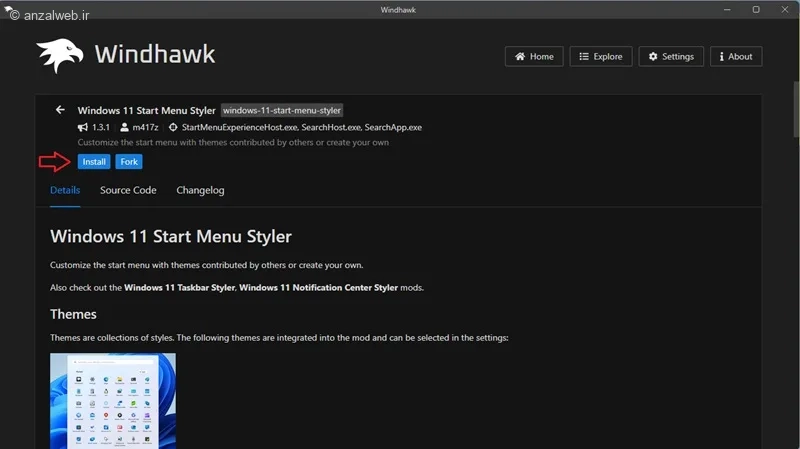Viewport: 800px width, 449px height.
Task: Click the m417z author name
Action: (147, 128)
